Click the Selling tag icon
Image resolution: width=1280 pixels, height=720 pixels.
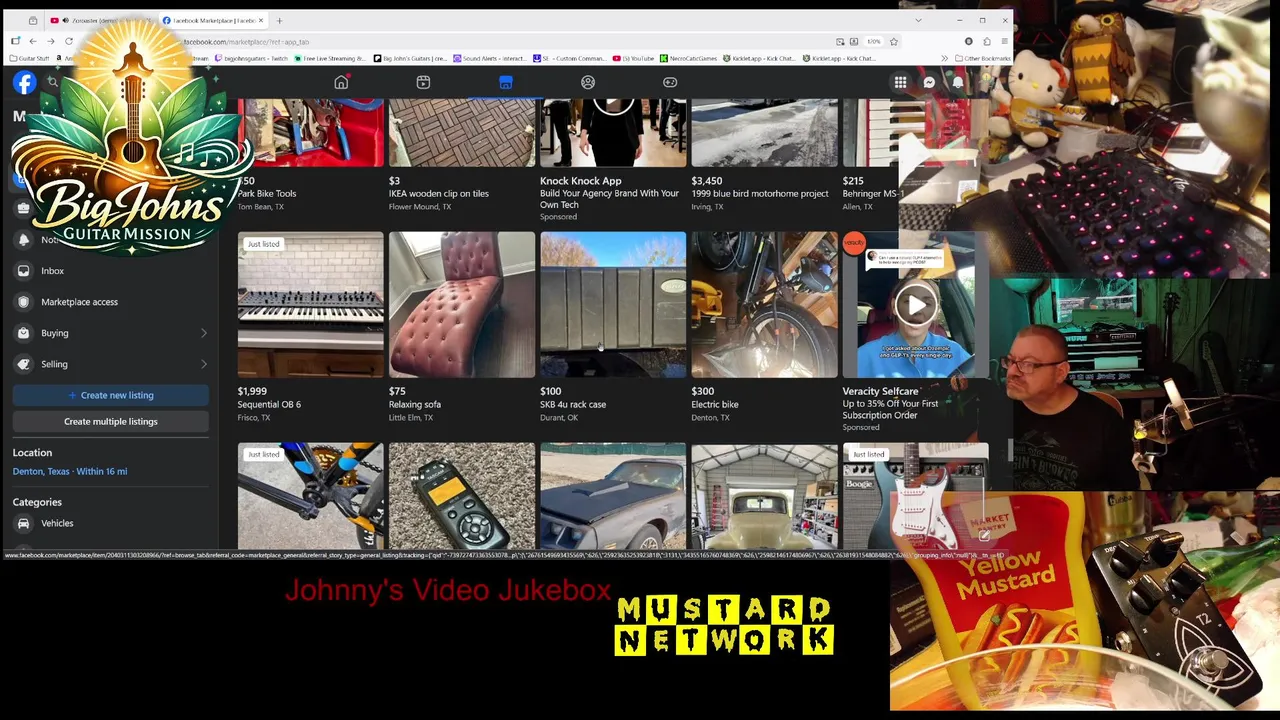tap(24, 364)
